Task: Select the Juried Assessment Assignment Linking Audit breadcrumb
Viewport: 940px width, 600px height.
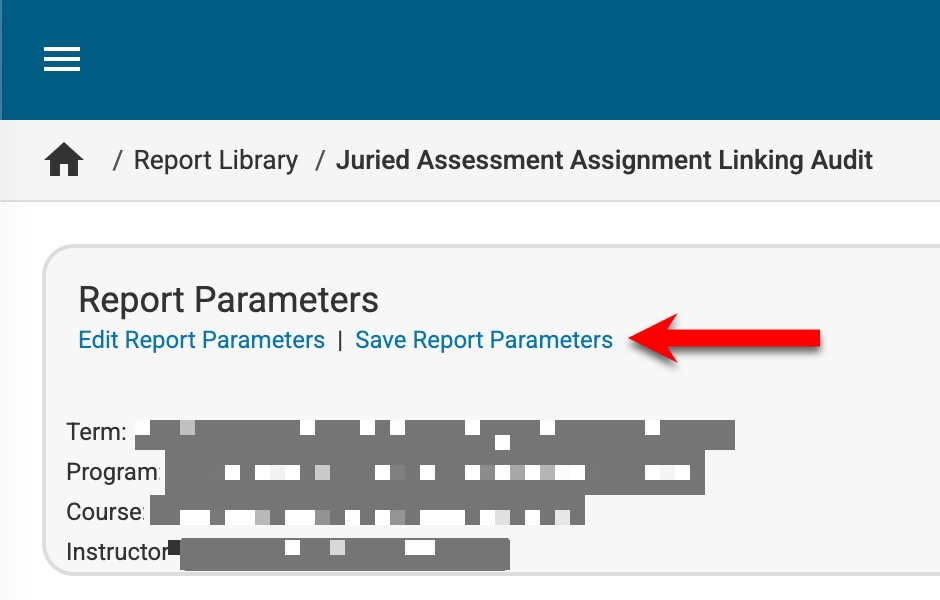Action: [604, 160]
